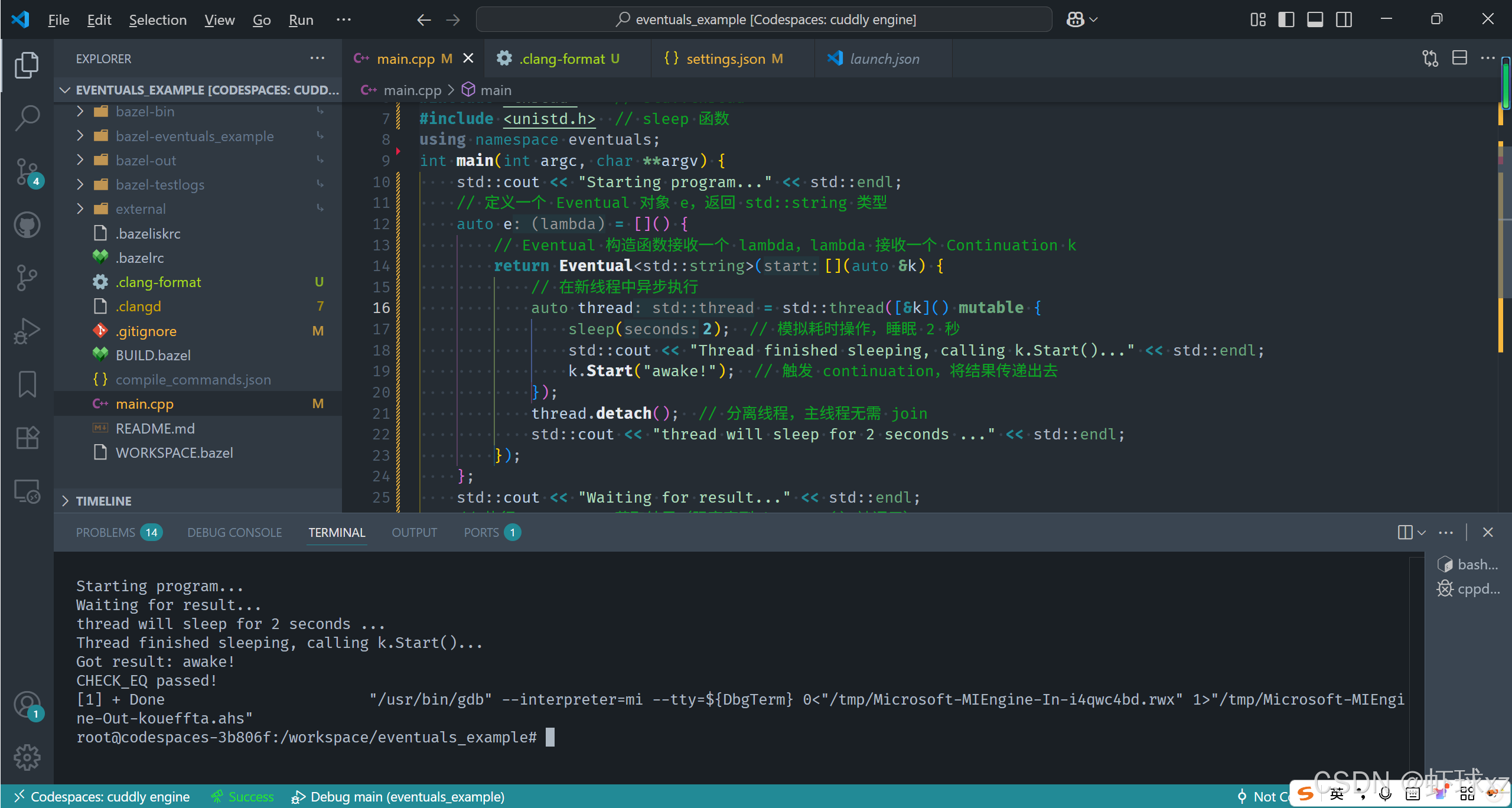Screen dimensions: 1512x808
Task: Open Remote Explorer view
Action: point(27,491)
